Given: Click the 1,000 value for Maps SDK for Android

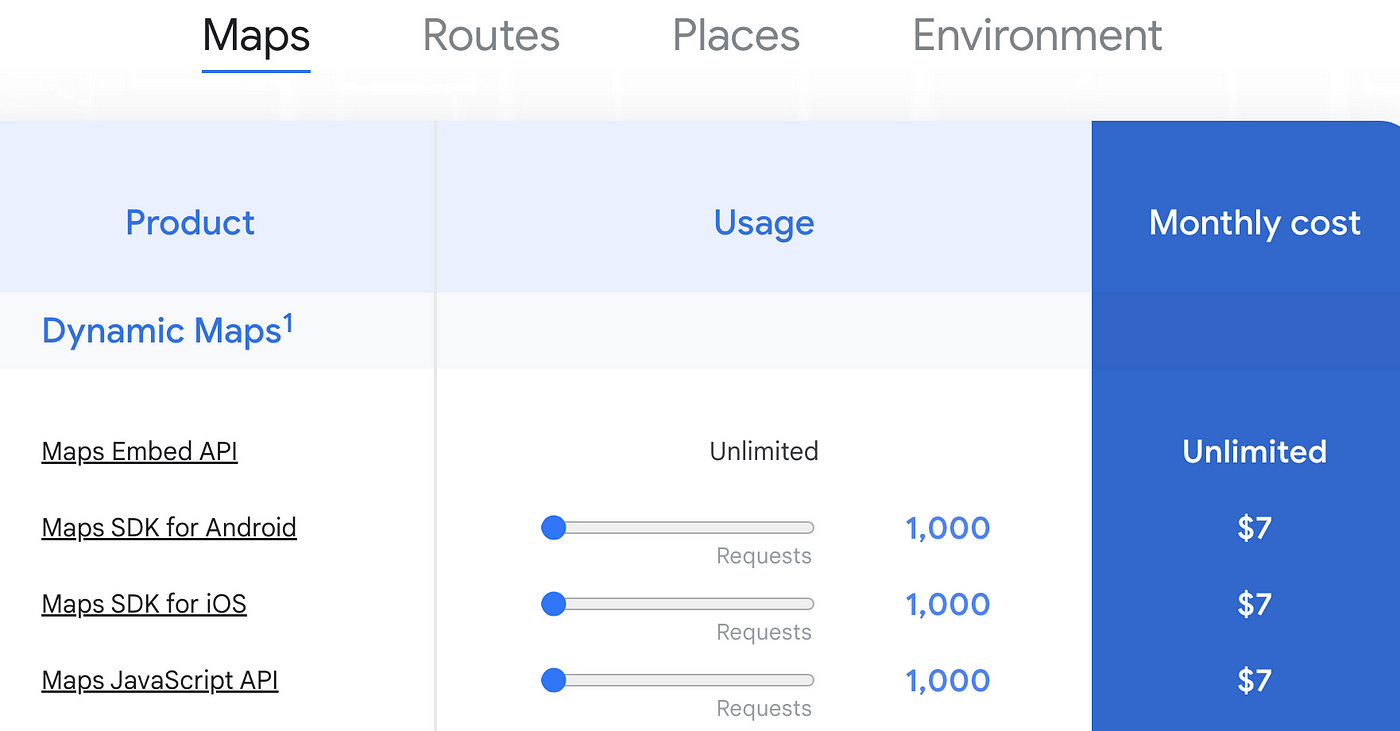Looking at the screenshot, I should click(x=948, y=528).
